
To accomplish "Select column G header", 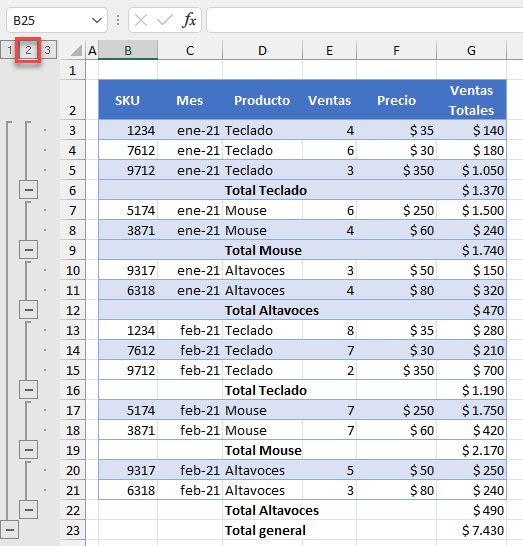I will [x=471, y=50].
